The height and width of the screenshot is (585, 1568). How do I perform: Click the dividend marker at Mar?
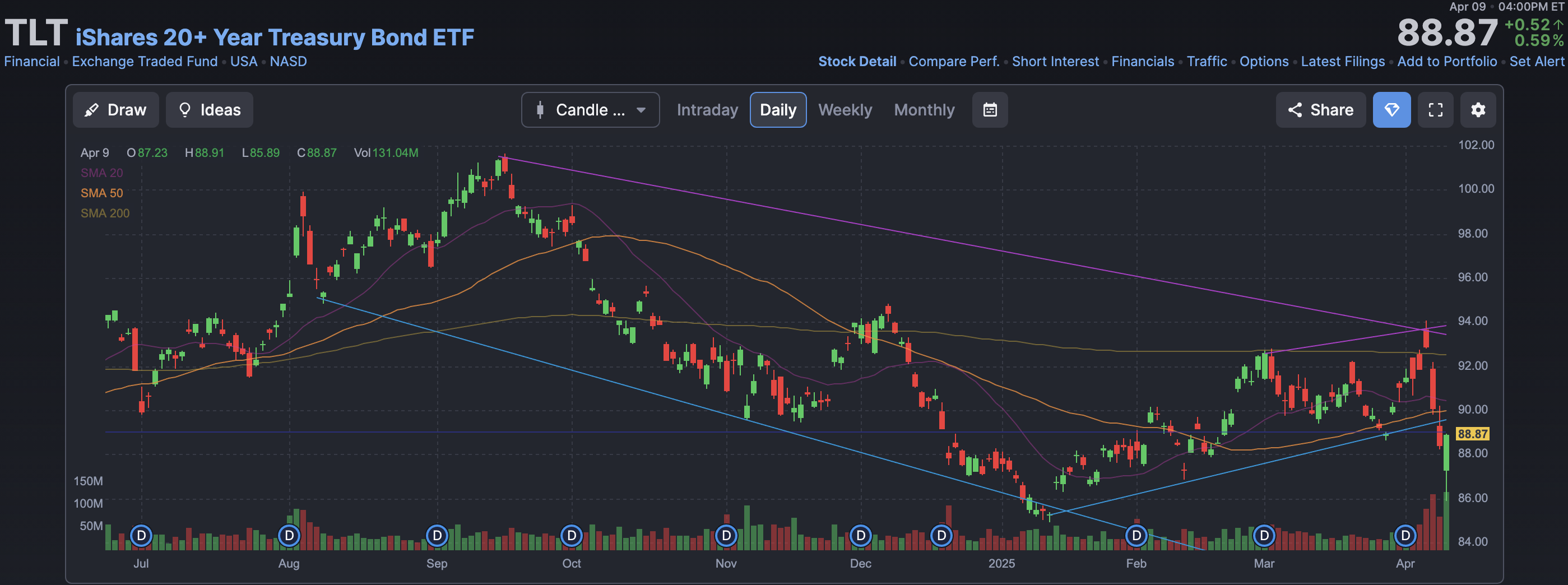coord(1264,536)
